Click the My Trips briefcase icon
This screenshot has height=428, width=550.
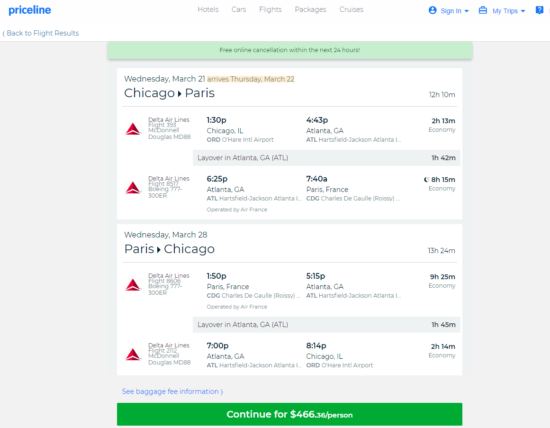pyautogui.click(x=483, y=10)
